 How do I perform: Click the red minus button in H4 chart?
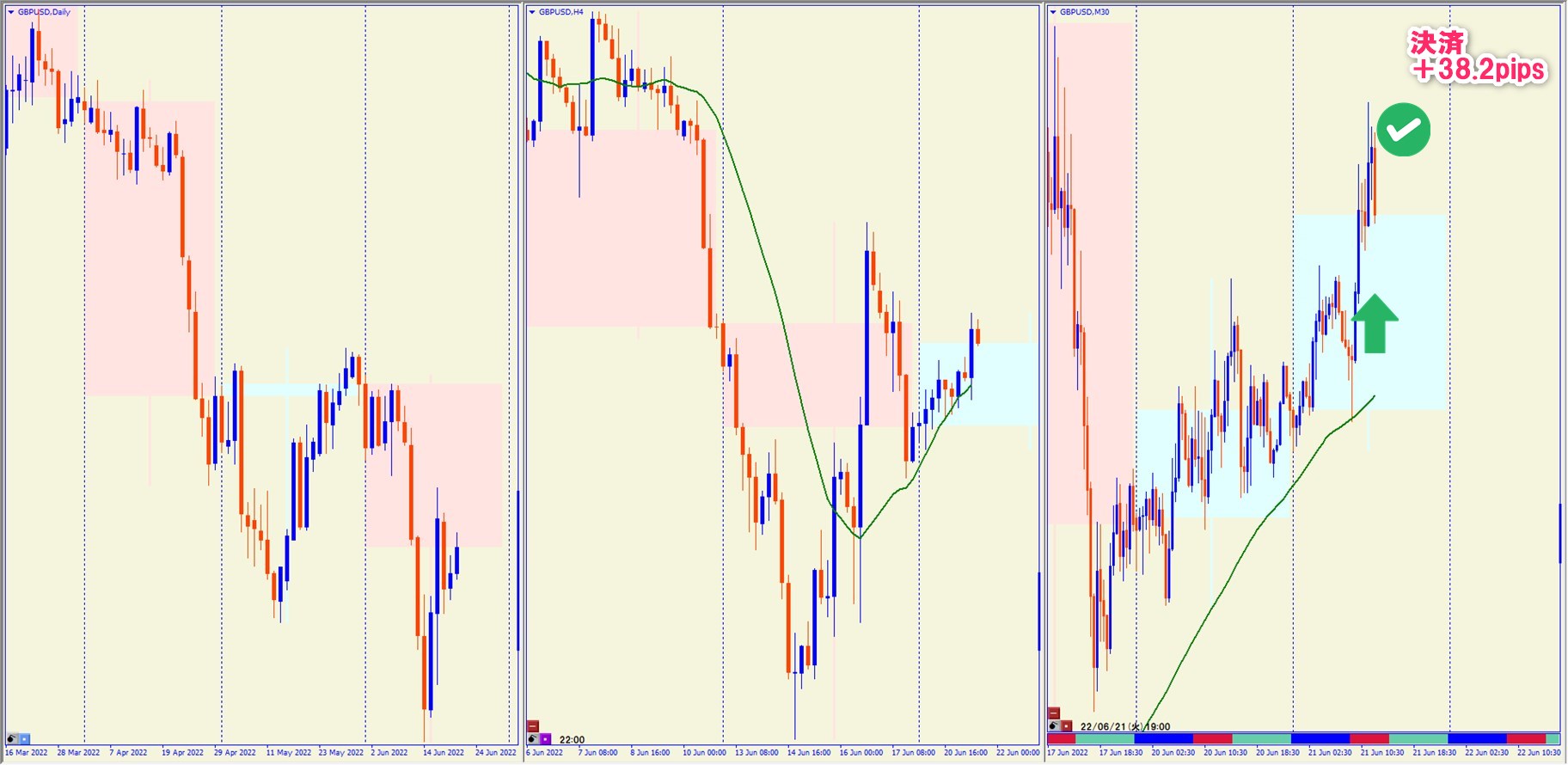[x=533, y=726]
